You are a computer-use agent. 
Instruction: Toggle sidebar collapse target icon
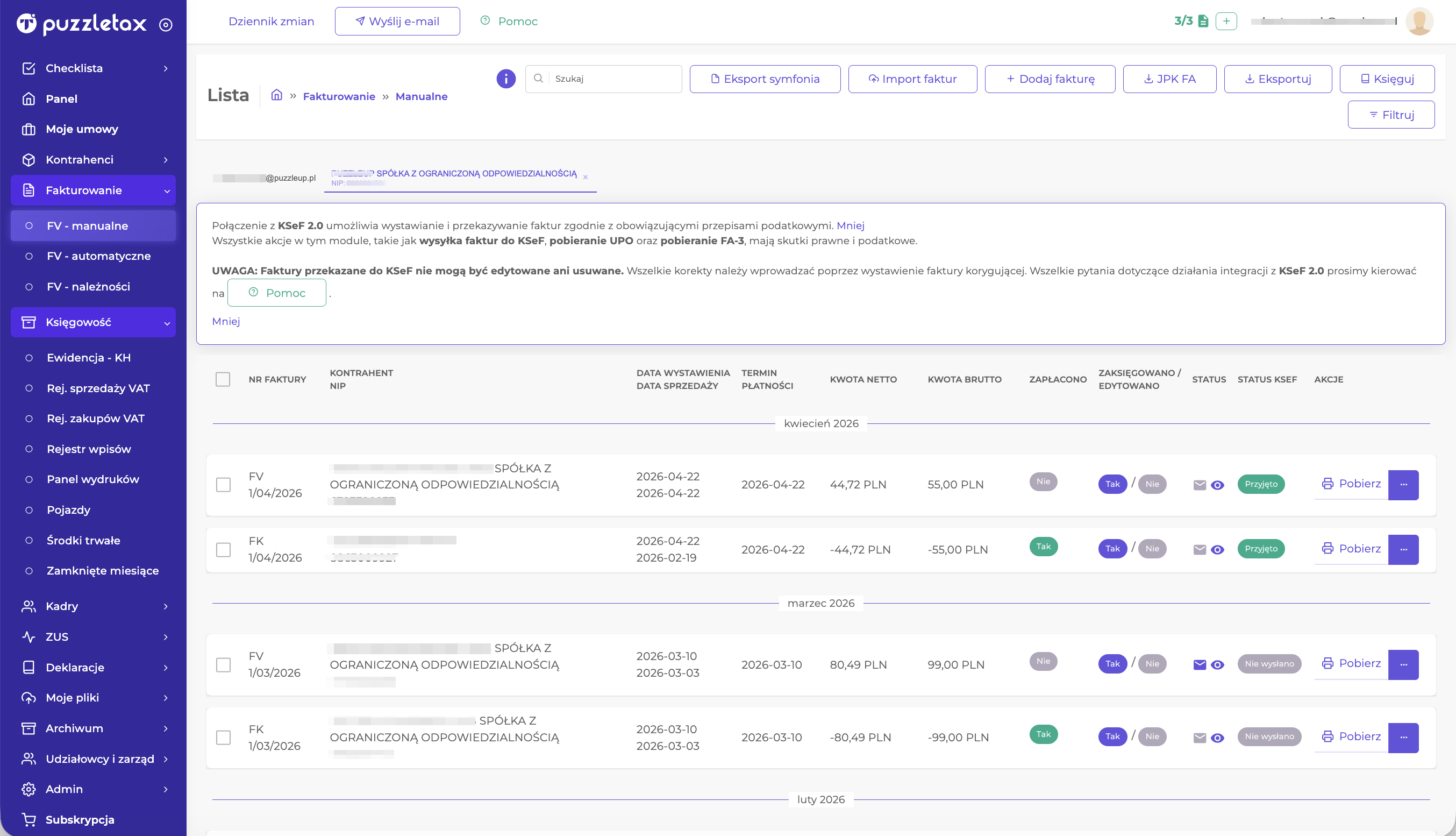point(166,25)
